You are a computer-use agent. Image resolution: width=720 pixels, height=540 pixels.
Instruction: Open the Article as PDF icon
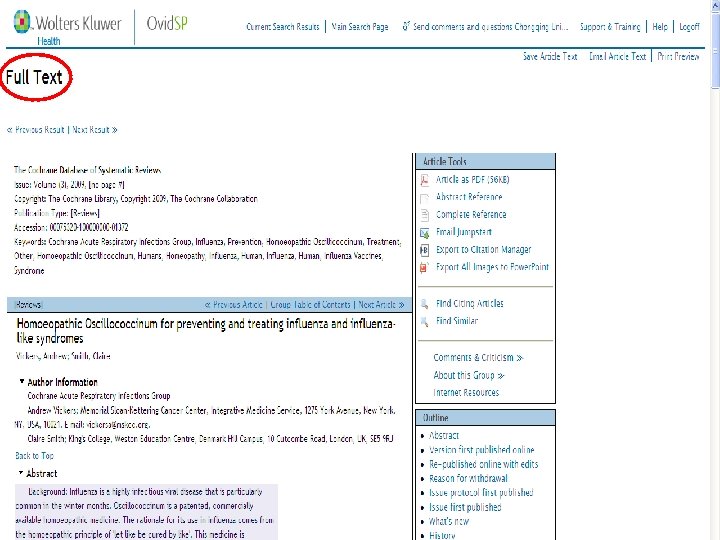pos(425,180)
